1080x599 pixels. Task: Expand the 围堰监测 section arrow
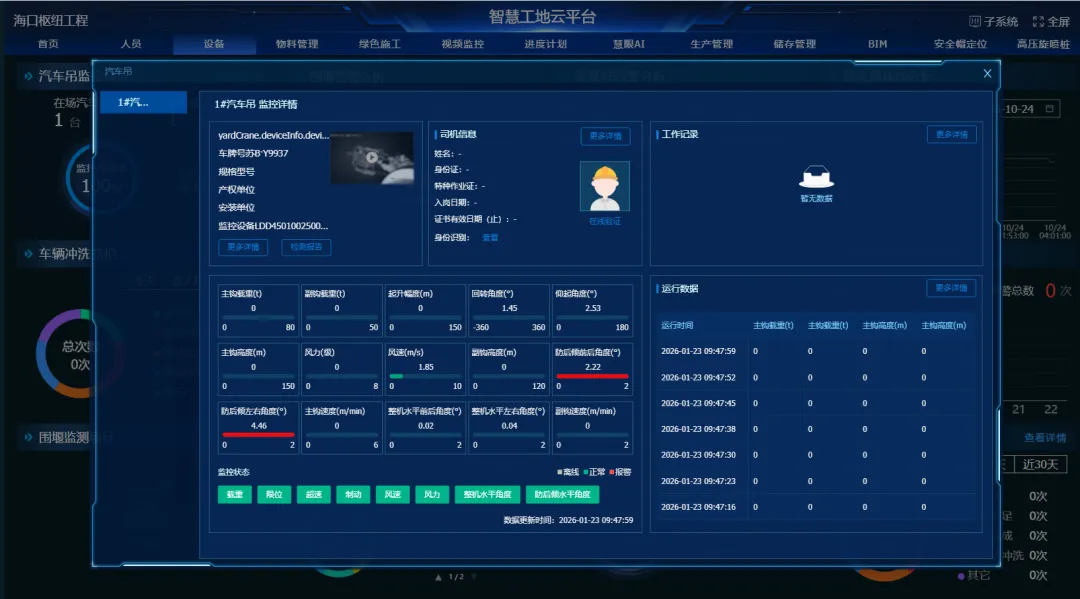tap(28, 437)
